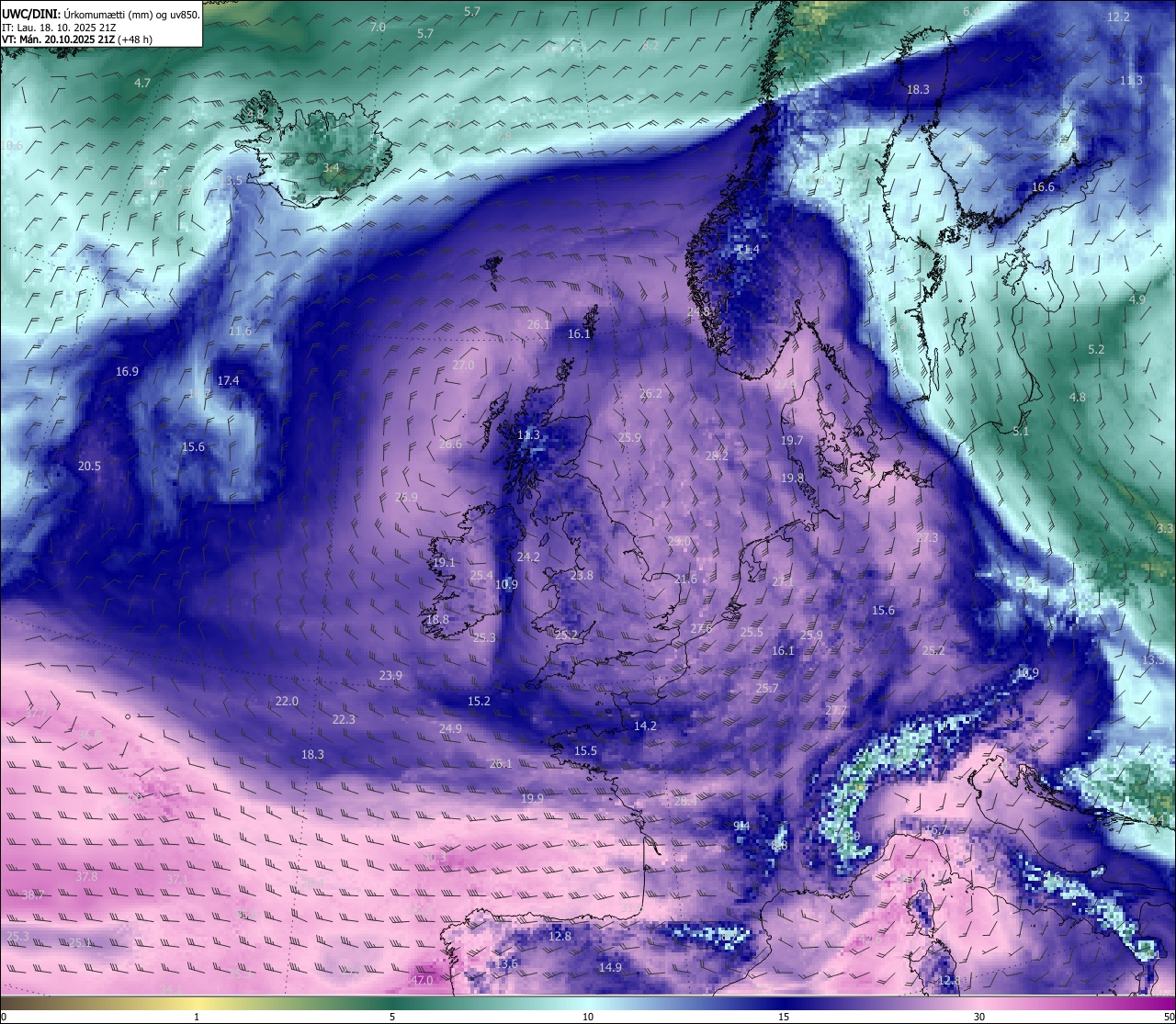Click the 19.9 value in Bay of Biscay
Image resolution: width=1176 pixels, height=1024 pixels.
coord(532,798)
